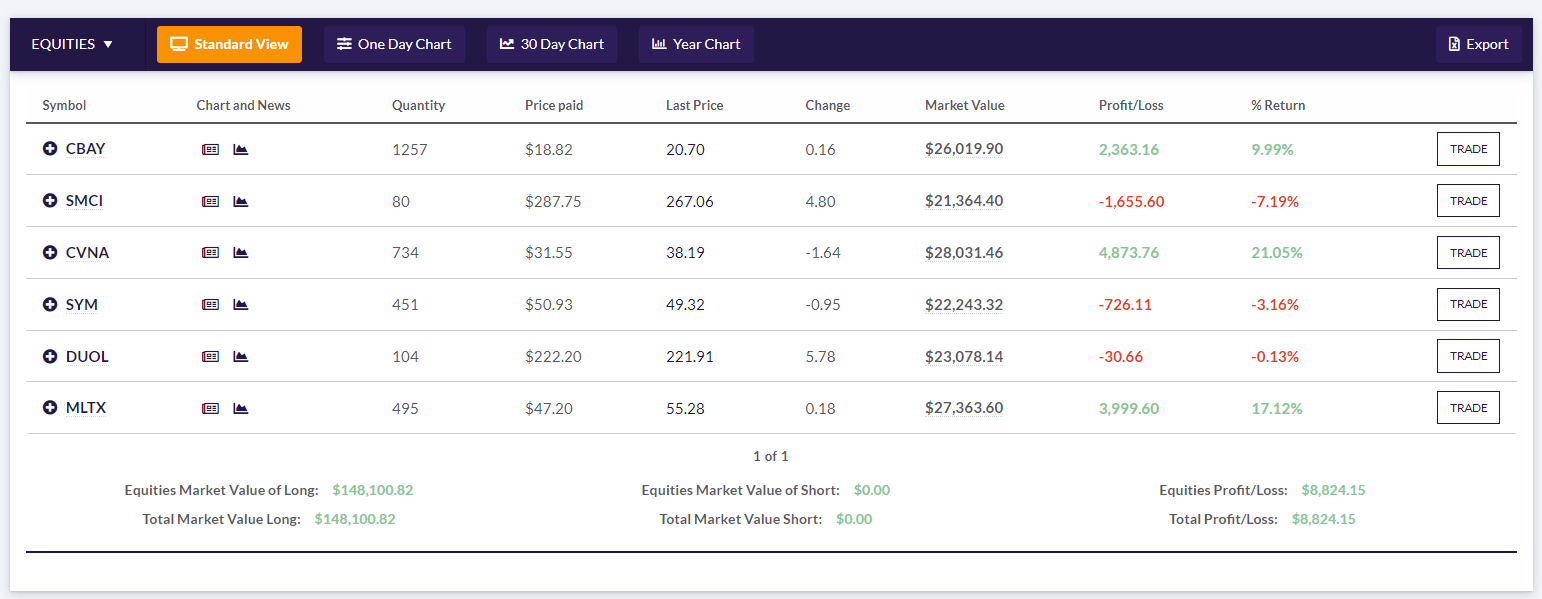
Task: Open the CVNA symbol link
Action: pos(87,253)
